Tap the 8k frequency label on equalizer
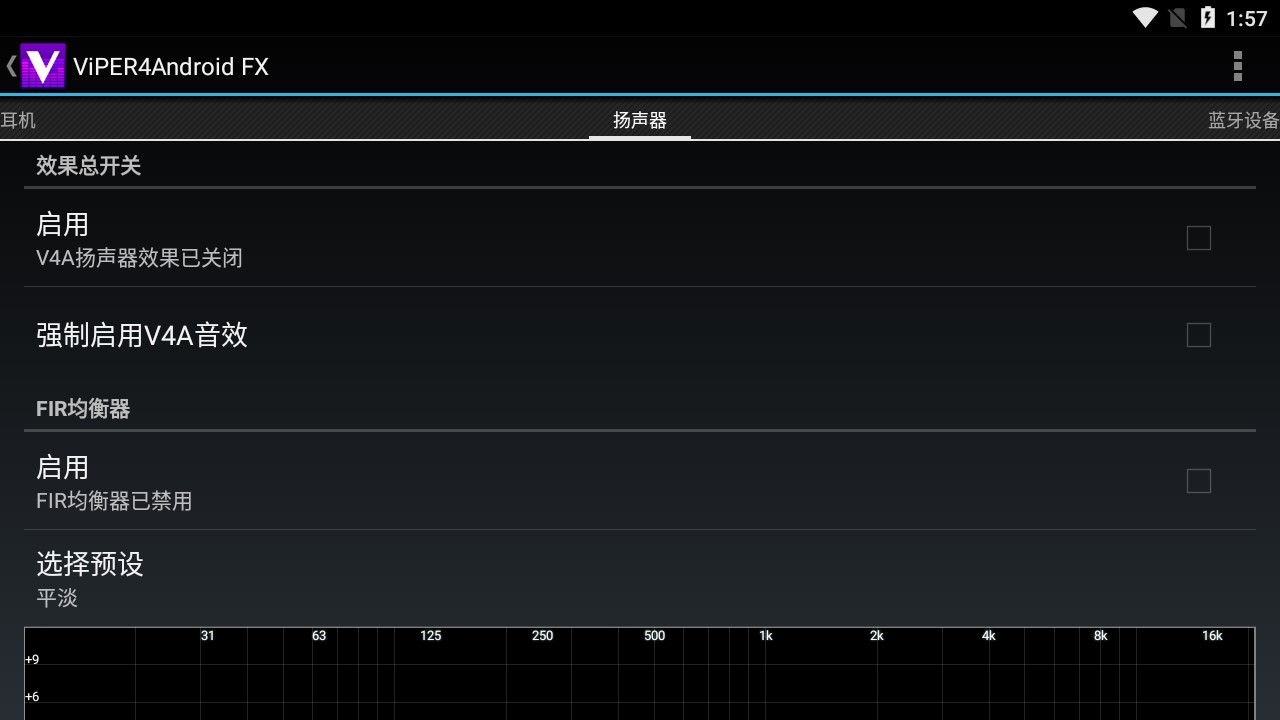Screen dimensions: 1280x720 click(x=1101, y=636)
